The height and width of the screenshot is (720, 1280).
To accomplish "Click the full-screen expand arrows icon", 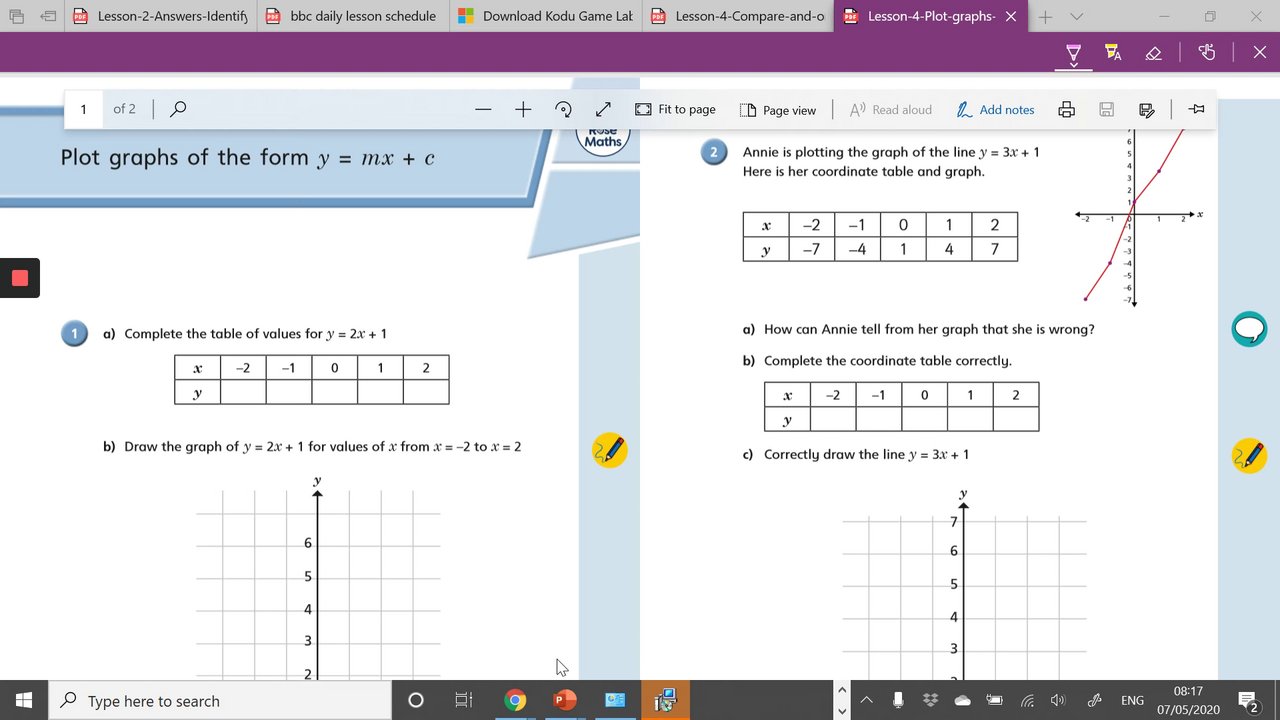I will tap(603, 109).
